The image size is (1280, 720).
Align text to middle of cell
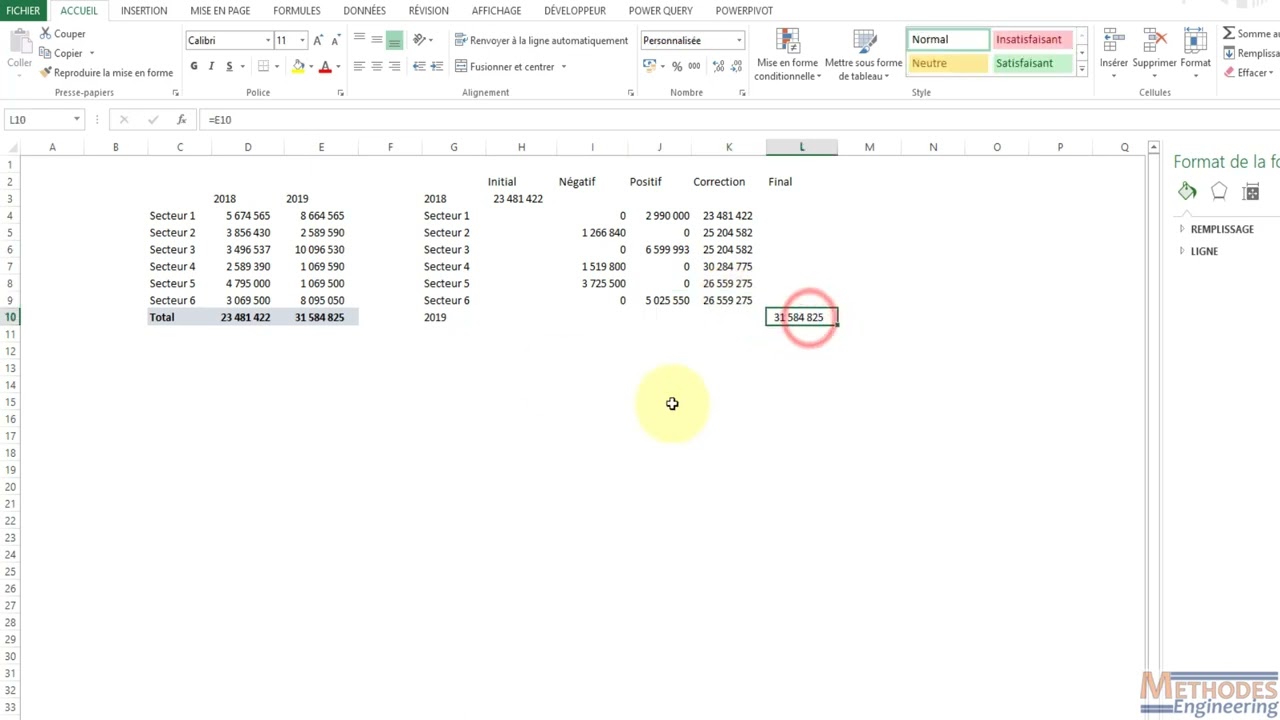click(376, 40)
